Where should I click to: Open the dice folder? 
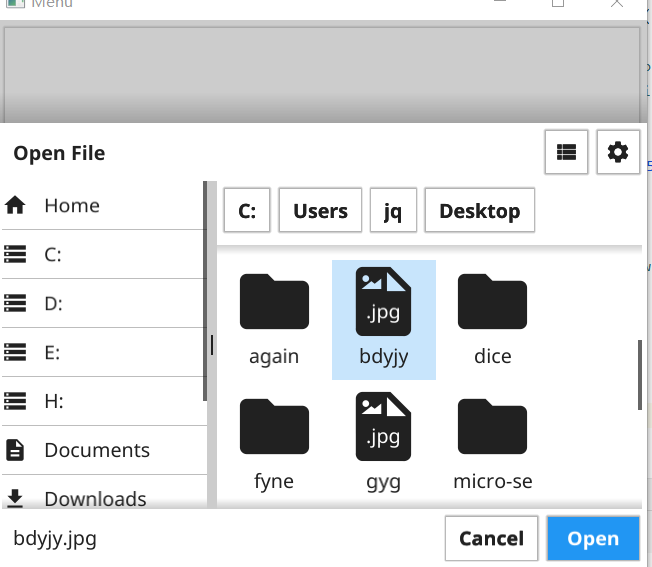[492, 320]
